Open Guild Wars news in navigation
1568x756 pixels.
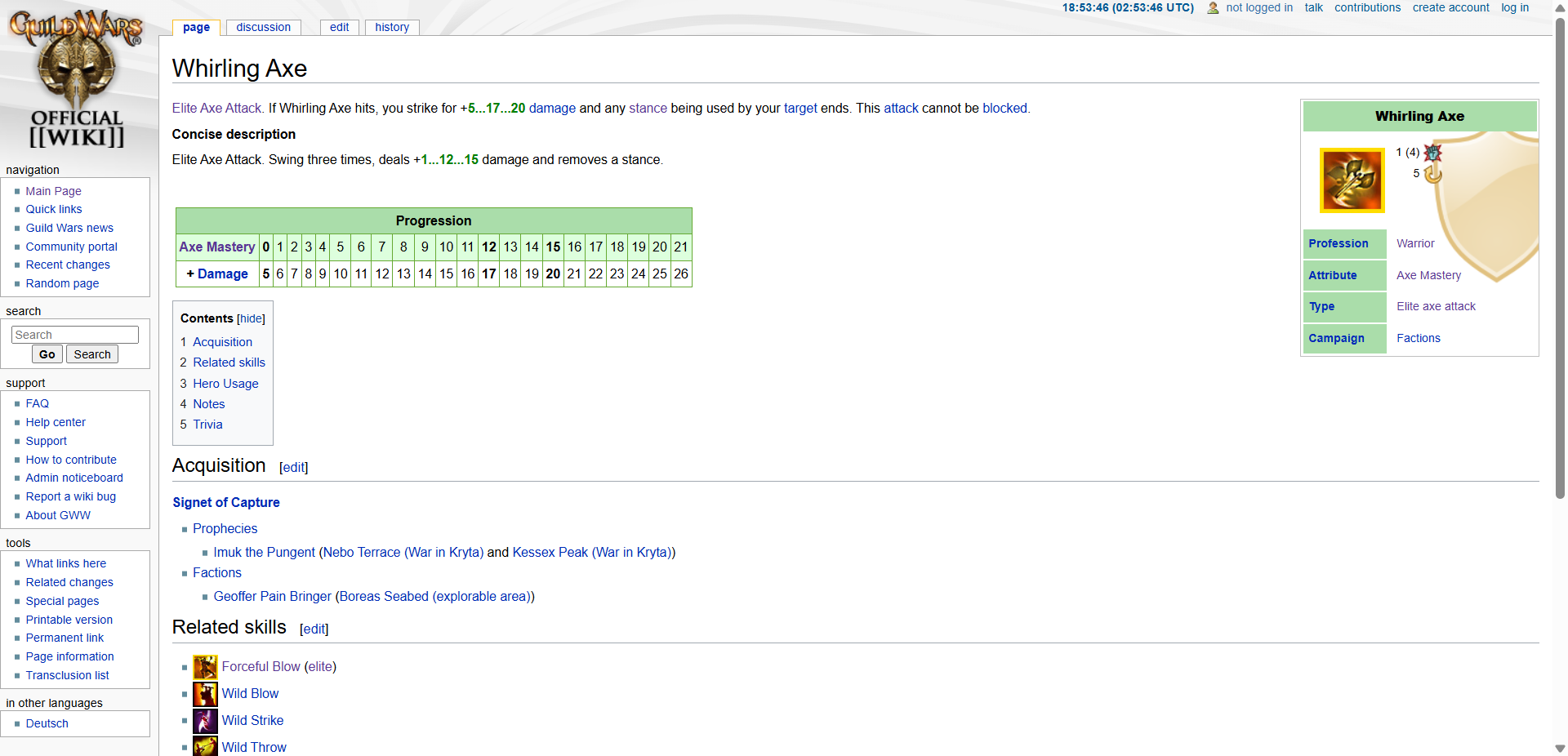(x=69, y=228)
